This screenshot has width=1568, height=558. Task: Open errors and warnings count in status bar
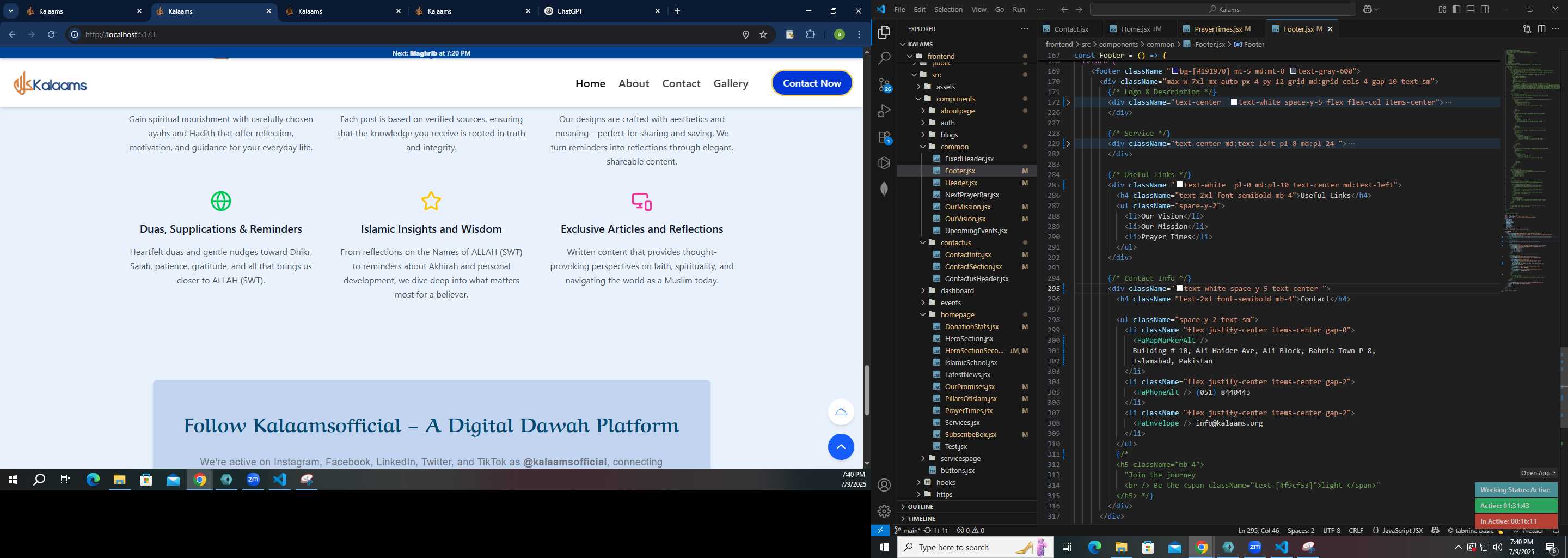970,531
